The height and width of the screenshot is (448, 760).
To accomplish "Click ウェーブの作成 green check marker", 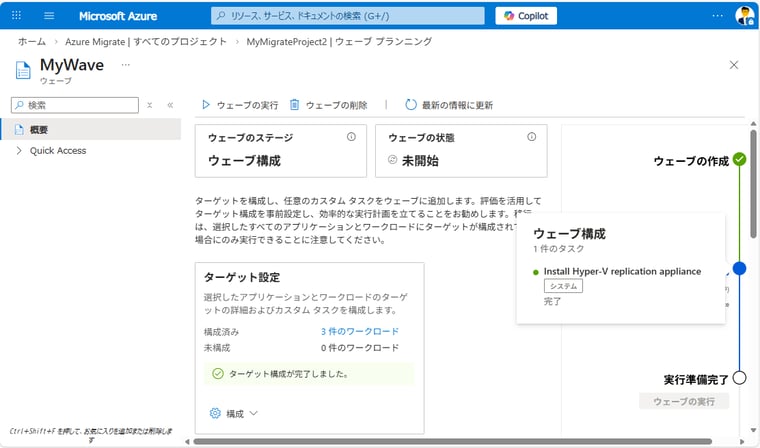I will point(739,159).
